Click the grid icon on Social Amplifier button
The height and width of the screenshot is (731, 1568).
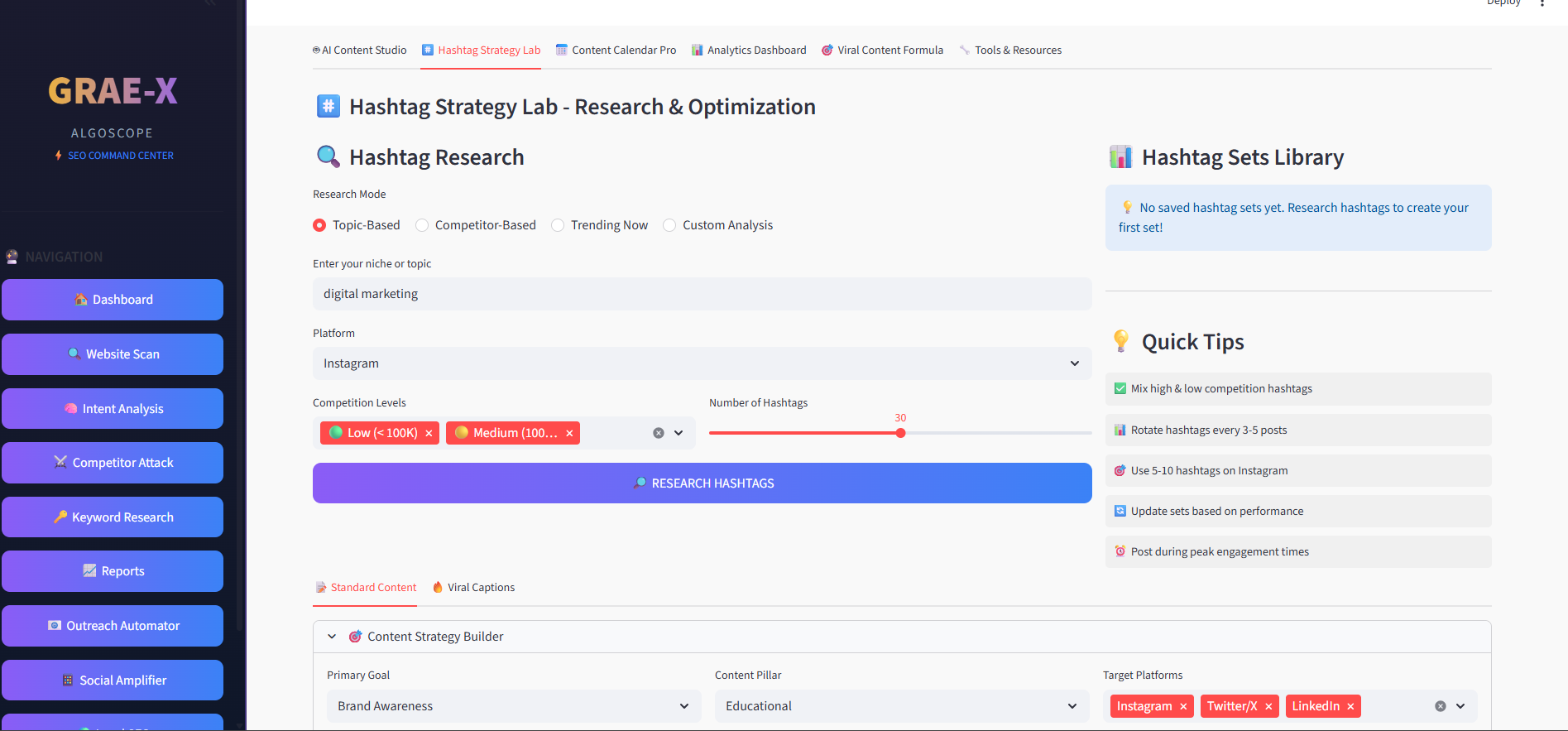(x=68, y=680)
